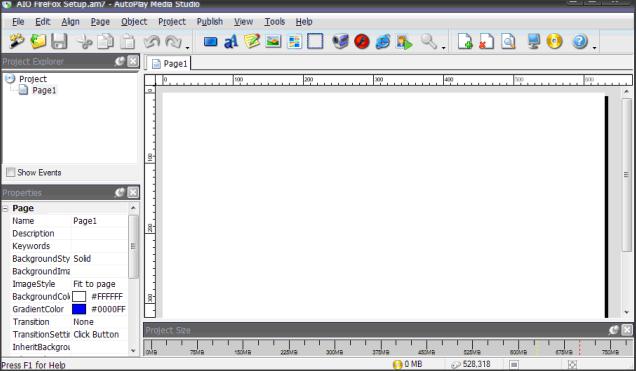Insert a Web browser object icon
Image resolution: width=636 pixels, height=371 pixels.
pyautogui.click(x=383, y=41)
